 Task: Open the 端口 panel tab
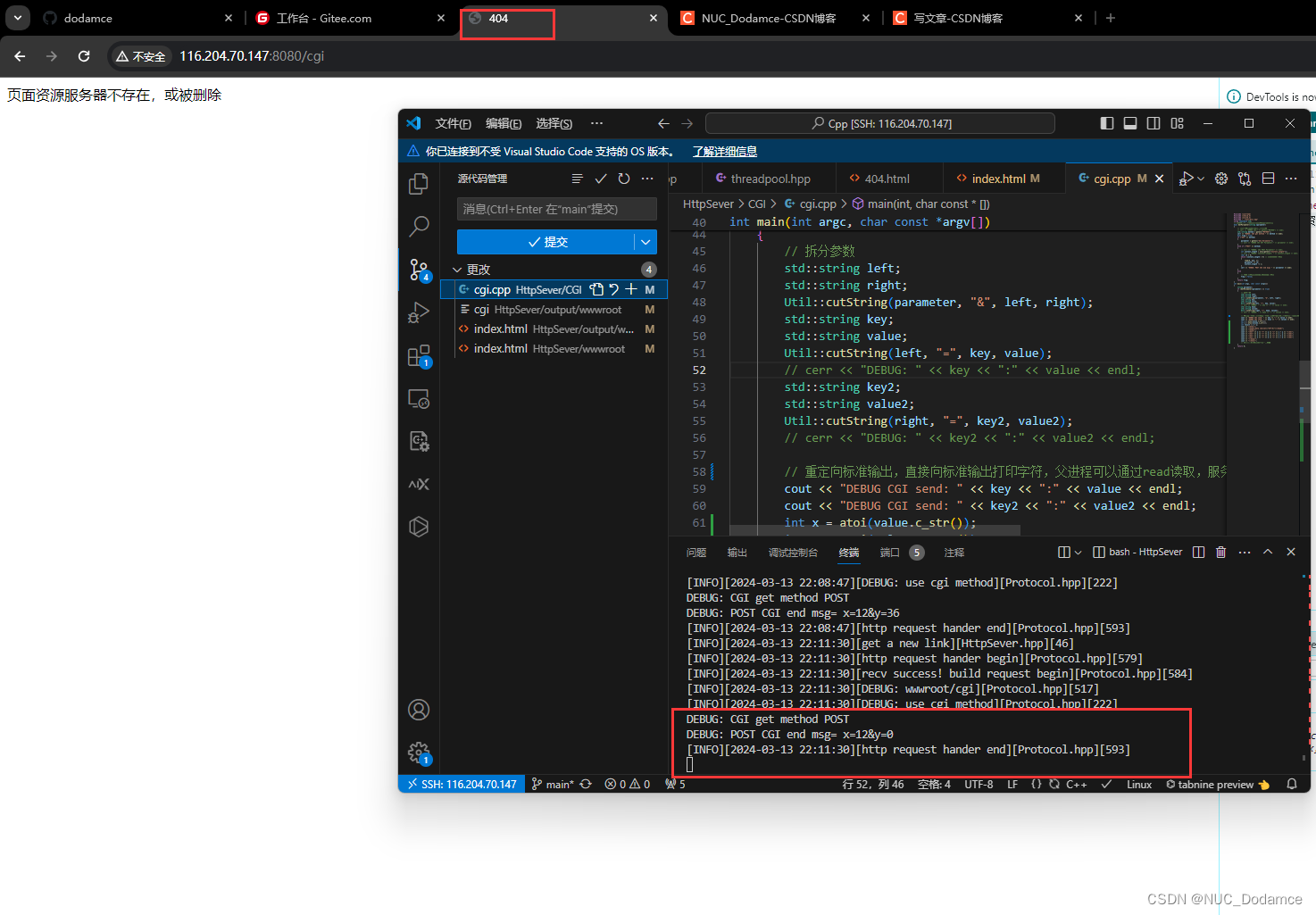(902, 553)
